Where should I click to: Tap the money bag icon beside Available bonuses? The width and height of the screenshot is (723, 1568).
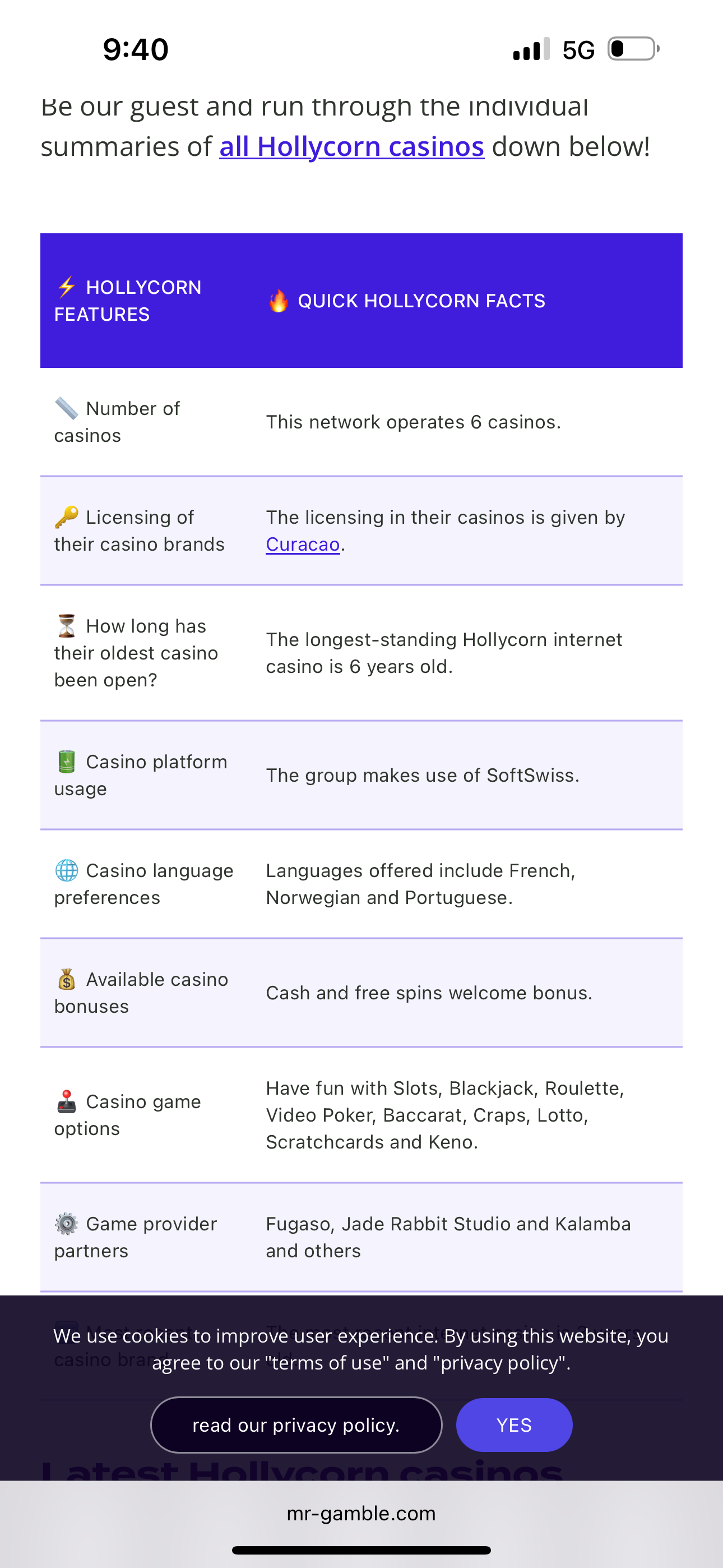coord(66,979)
